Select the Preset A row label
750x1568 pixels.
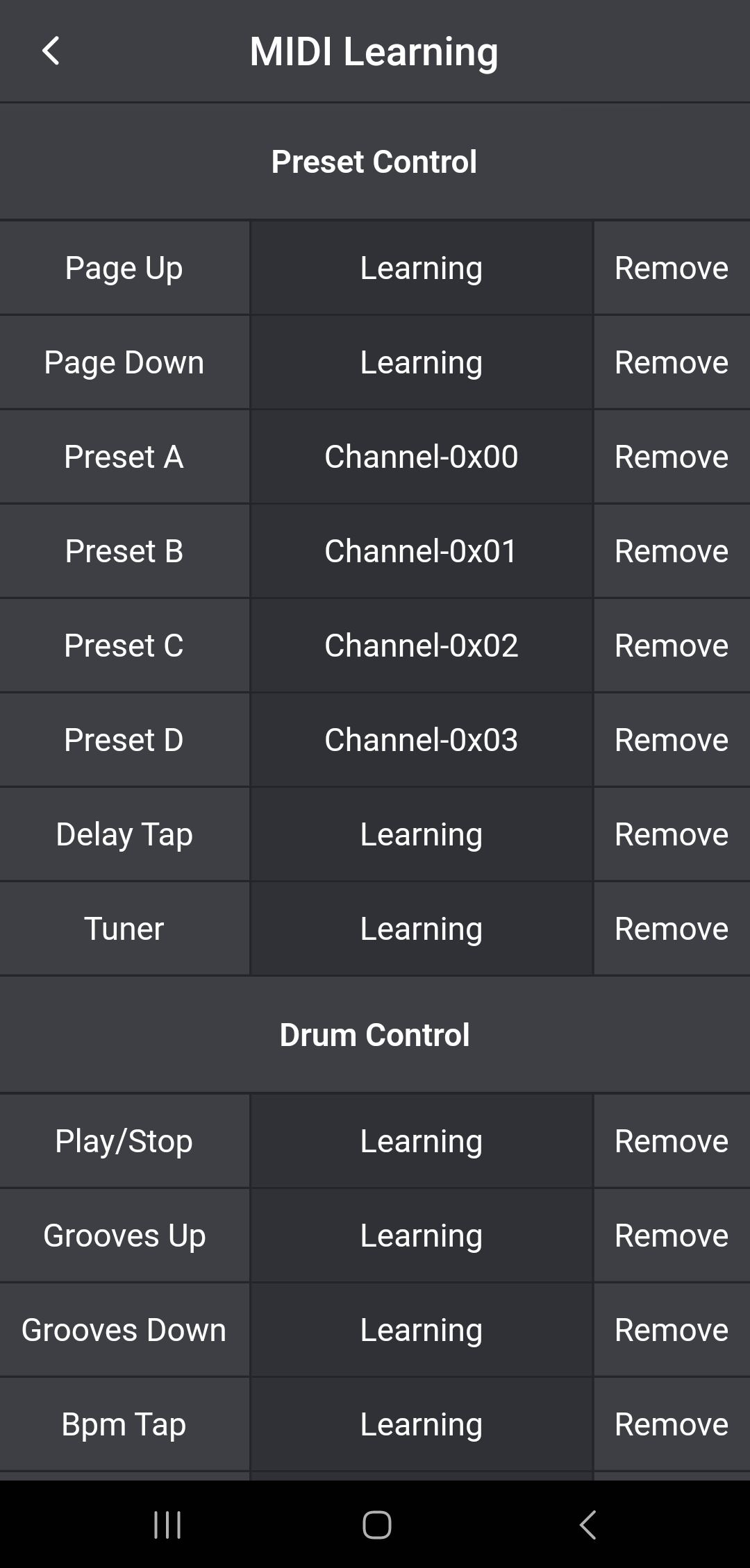click(x=124, y=456)
